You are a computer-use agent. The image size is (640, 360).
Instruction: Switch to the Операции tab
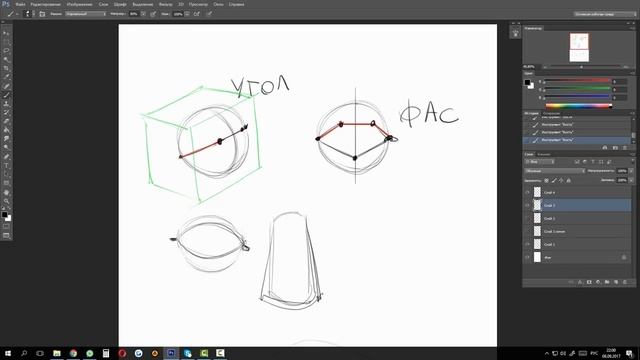pyautogui.click(x=551, y=113)
